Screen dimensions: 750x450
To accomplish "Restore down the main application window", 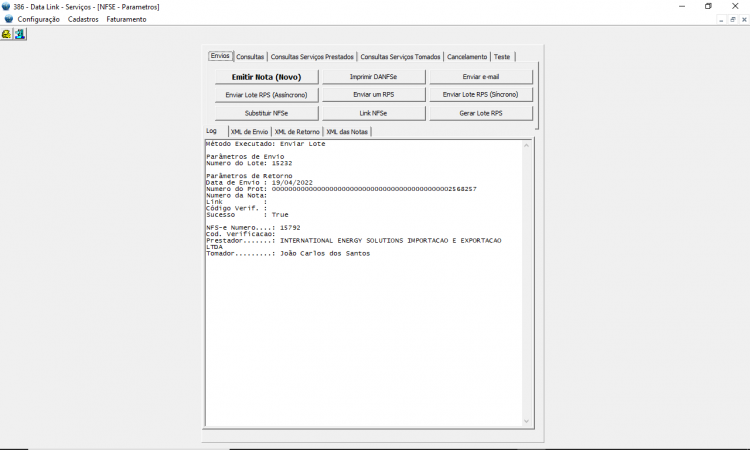I will click(x=708, y=6).
